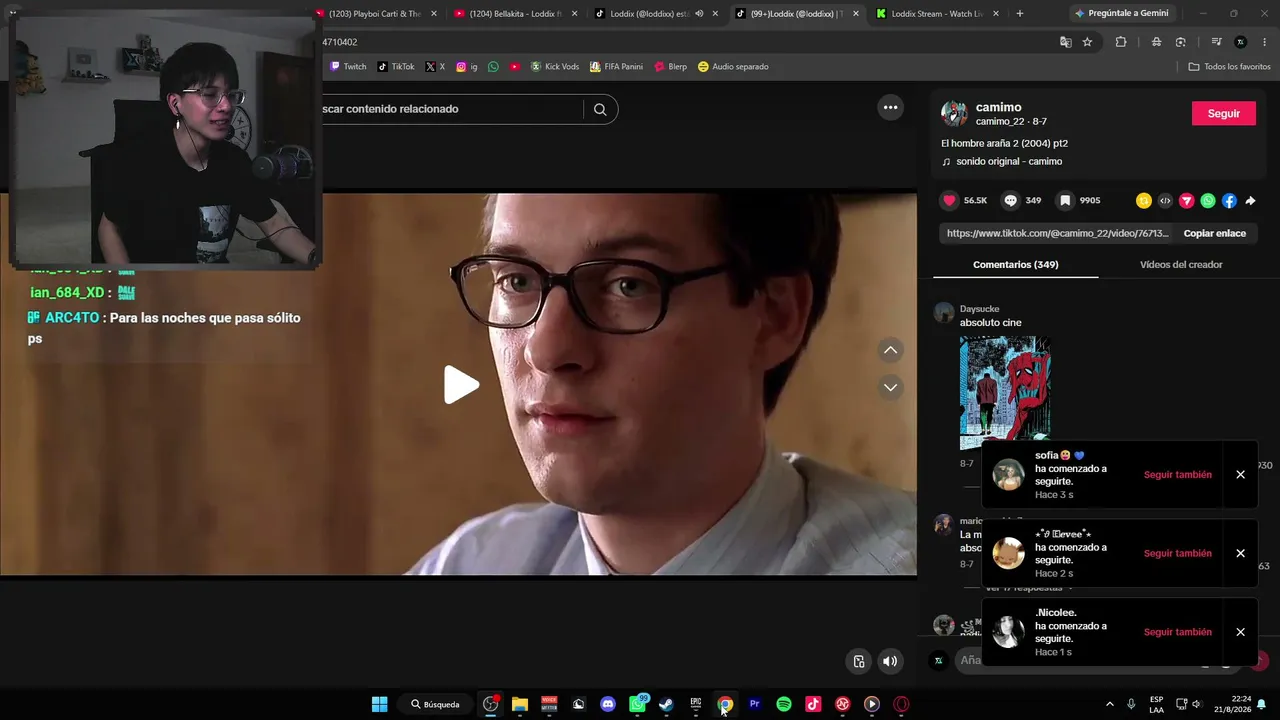The height and width of the screenshot is (720, 1280).
Task: Open WhatsApp from the taskbar
Action: tap(638, 704)
